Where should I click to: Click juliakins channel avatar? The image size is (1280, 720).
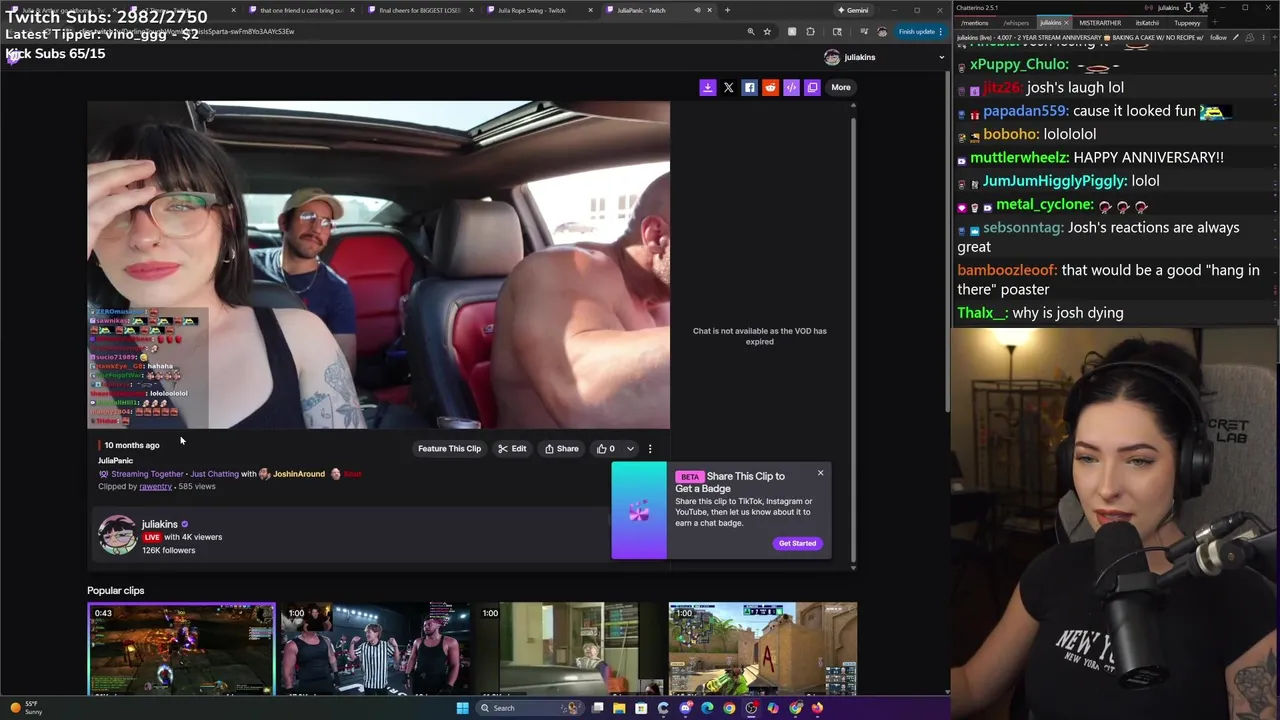tap(117, 535)
